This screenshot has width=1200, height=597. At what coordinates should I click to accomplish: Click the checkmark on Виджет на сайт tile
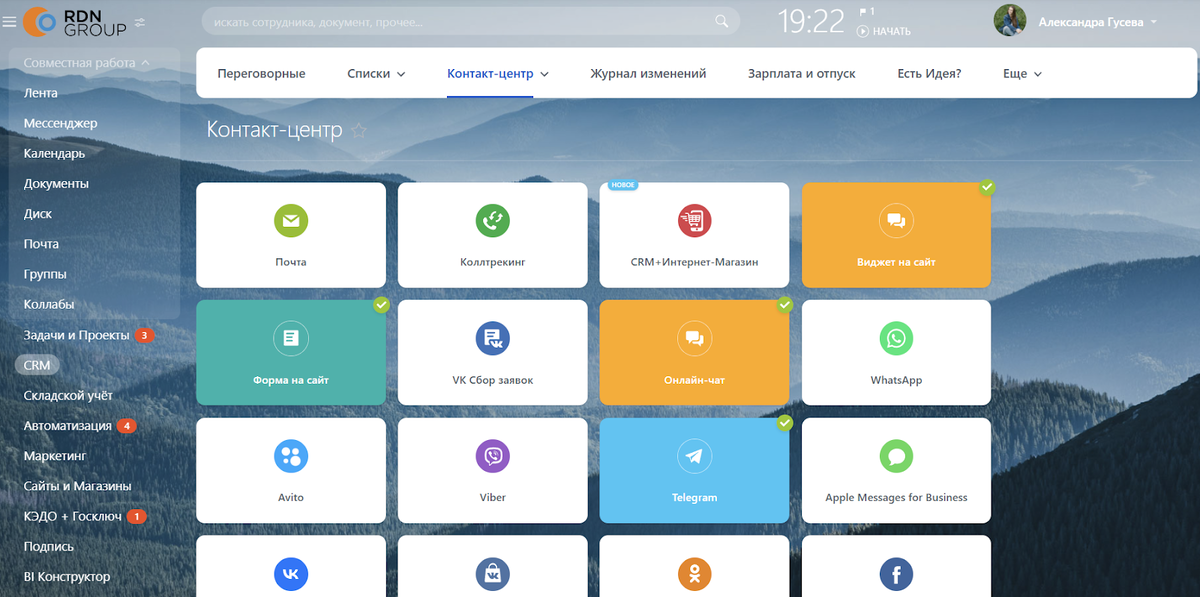[x=986, y=187]
